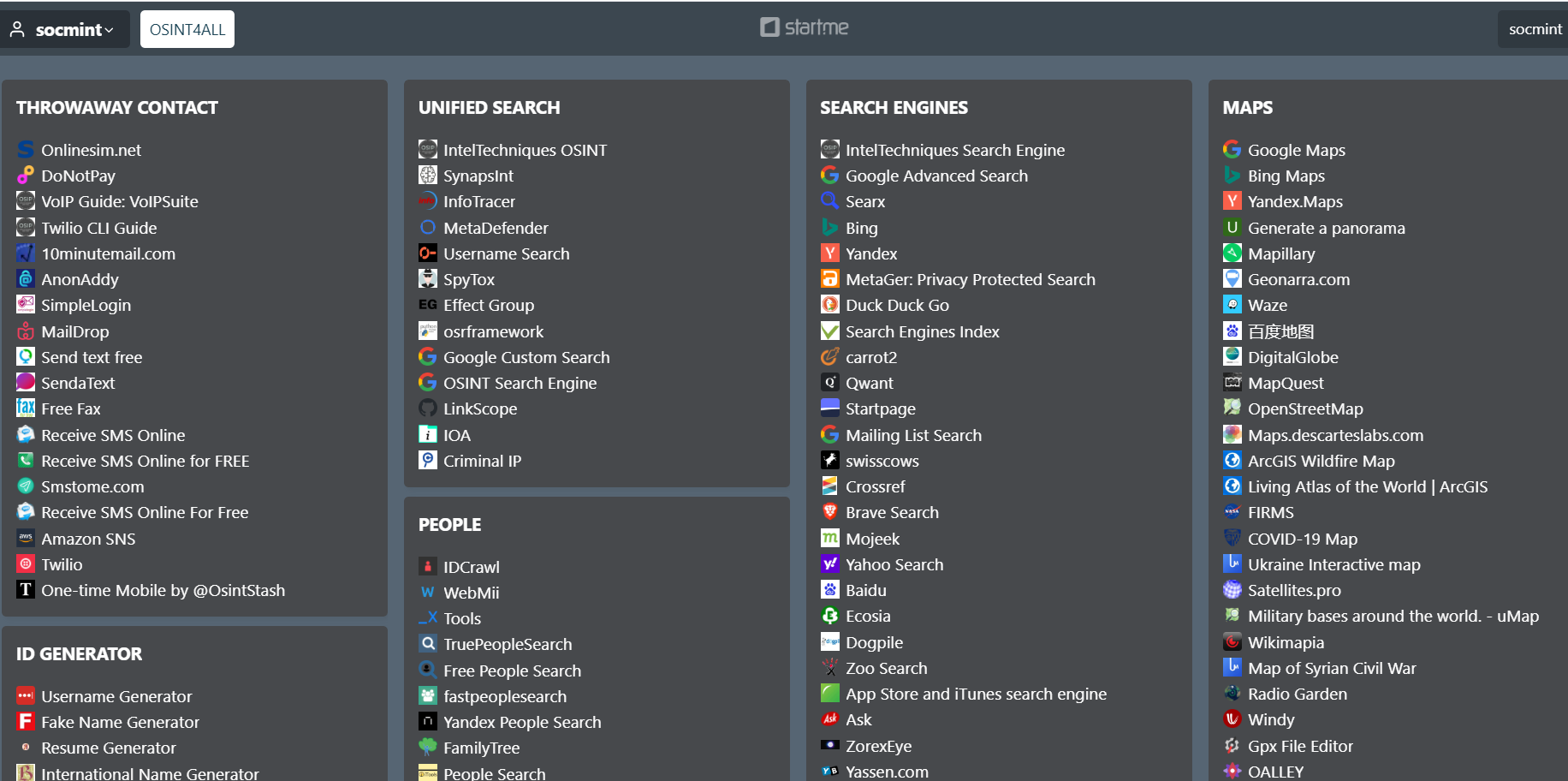Click the Criminal IP icon

tap(428, 461)
